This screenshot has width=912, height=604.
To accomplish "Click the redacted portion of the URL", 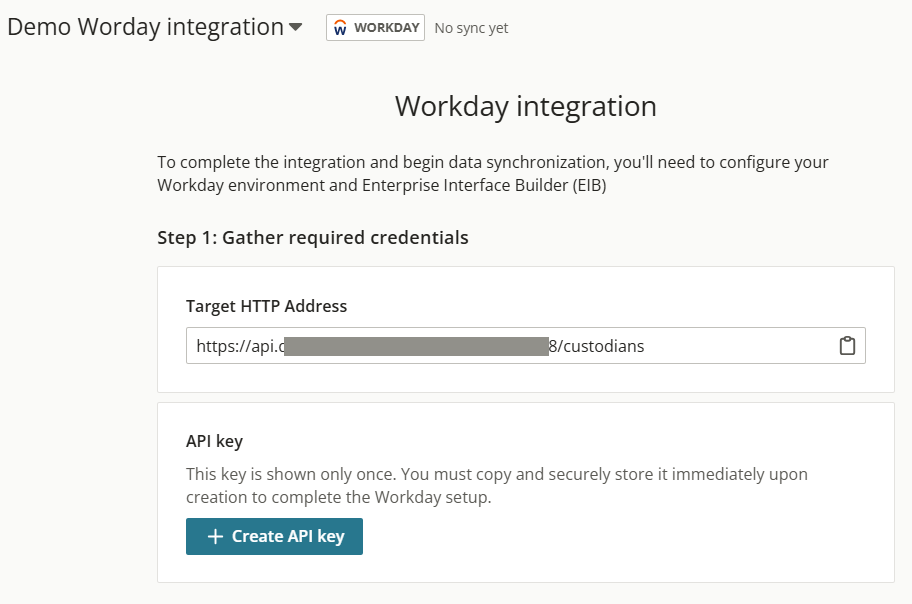I will [x=415, y=346].
